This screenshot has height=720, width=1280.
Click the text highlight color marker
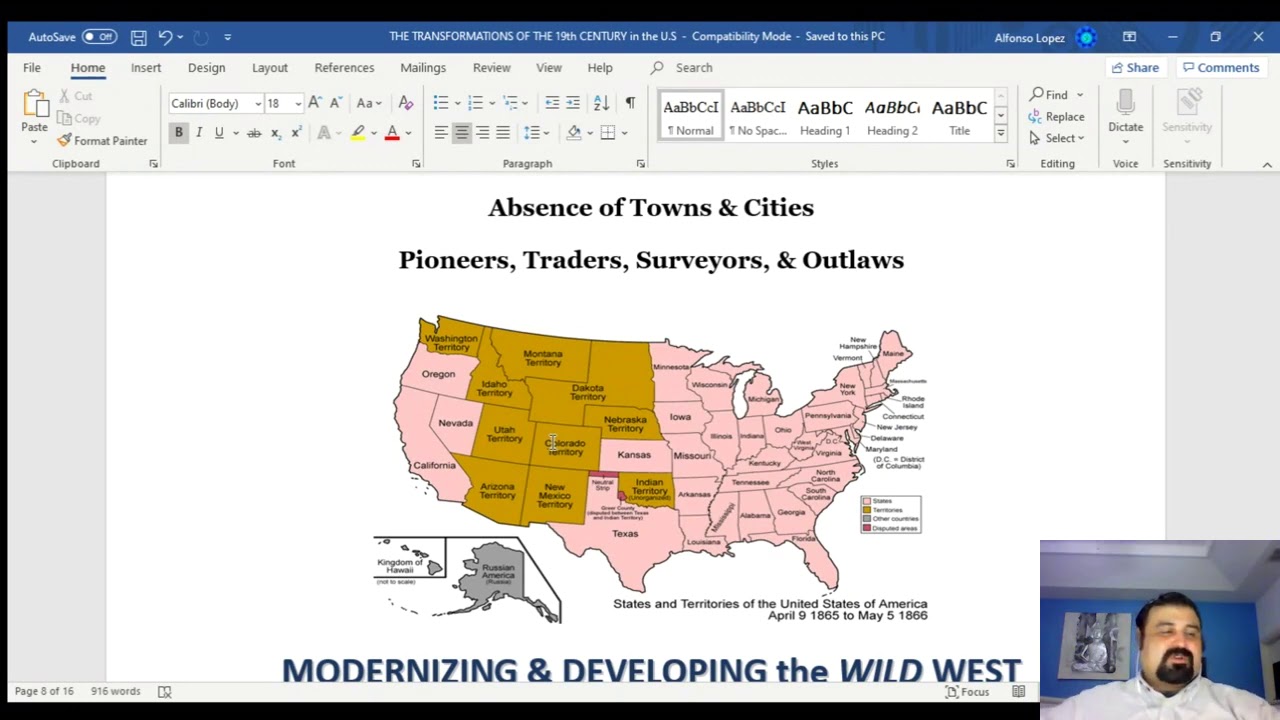(x=358, y=133)
